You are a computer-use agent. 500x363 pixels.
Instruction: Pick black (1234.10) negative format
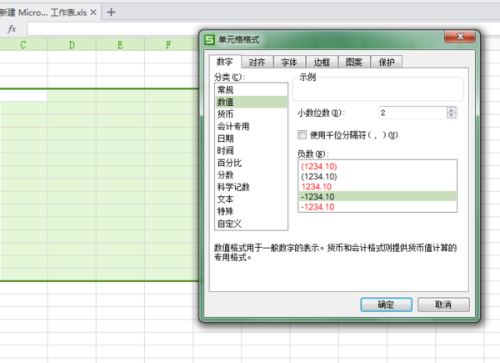(x=377, y=176)
